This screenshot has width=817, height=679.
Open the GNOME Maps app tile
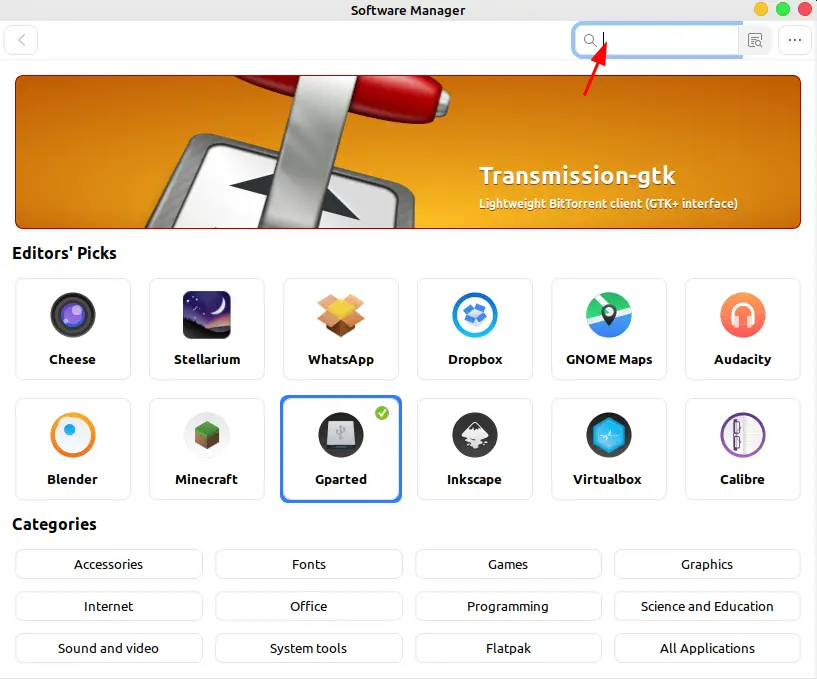[x=609, y=329]
